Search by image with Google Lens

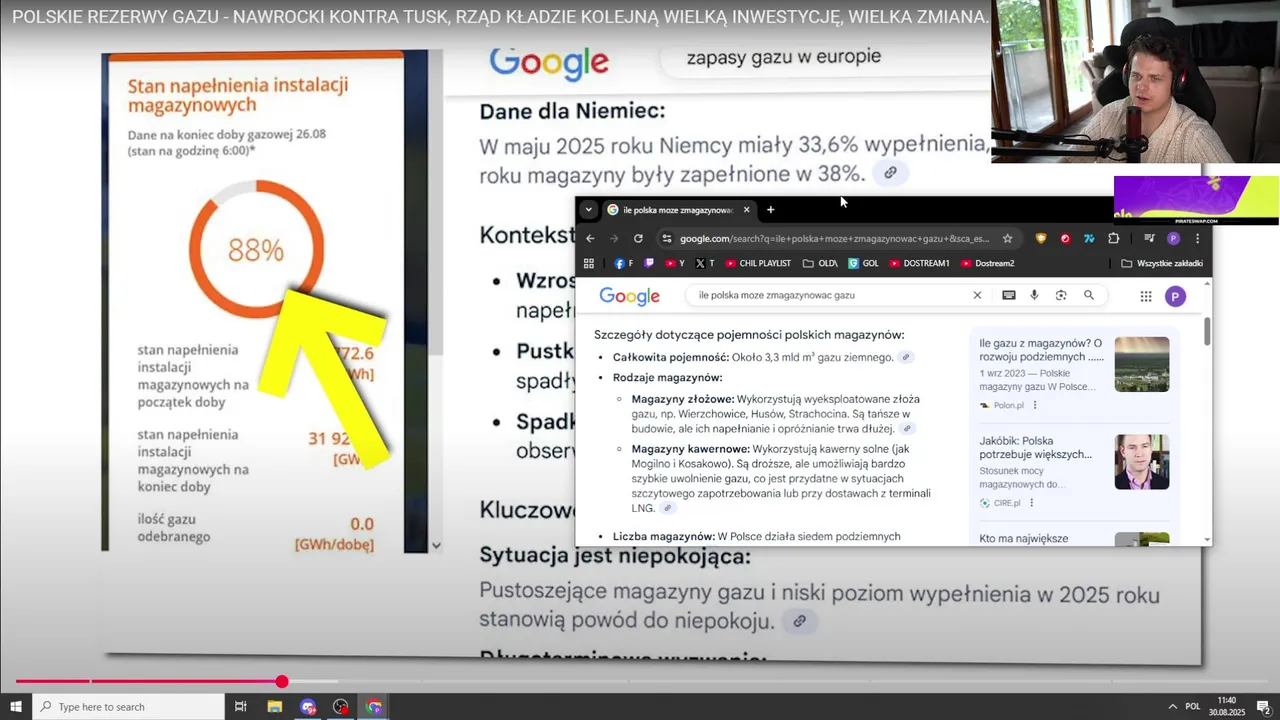point(1061,295)
